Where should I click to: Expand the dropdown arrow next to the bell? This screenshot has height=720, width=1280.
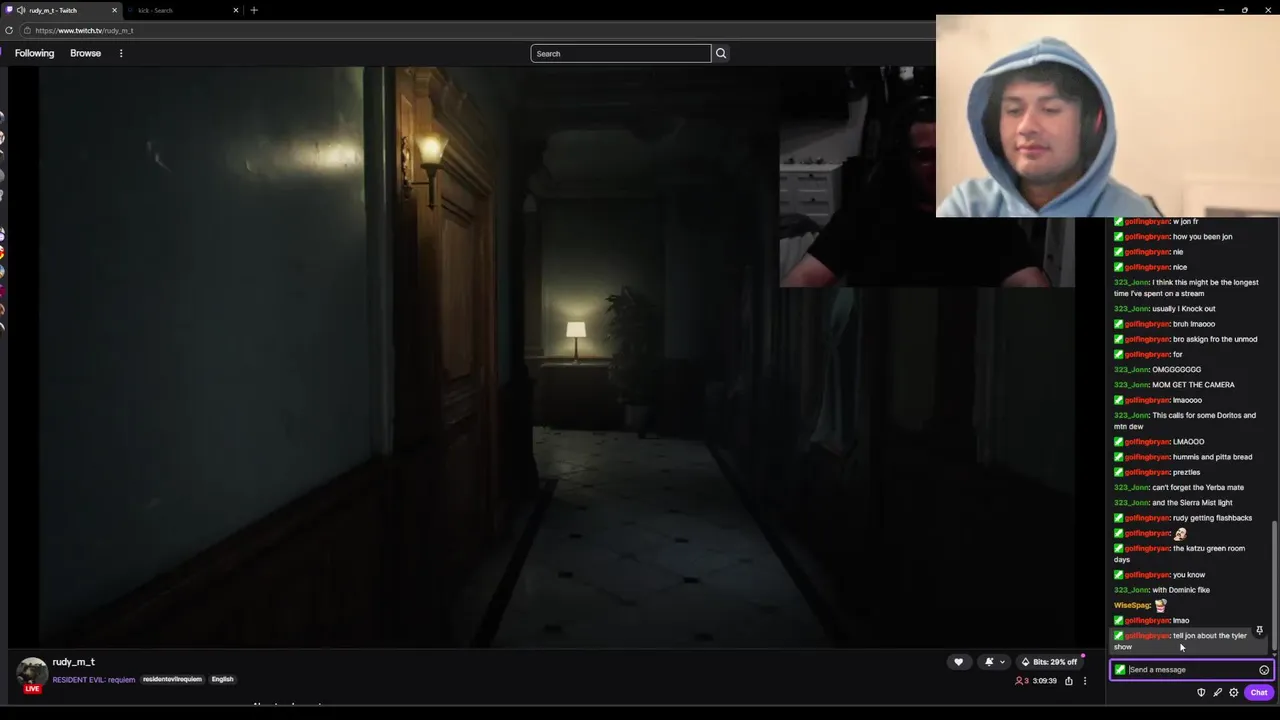pos(1002,662)
